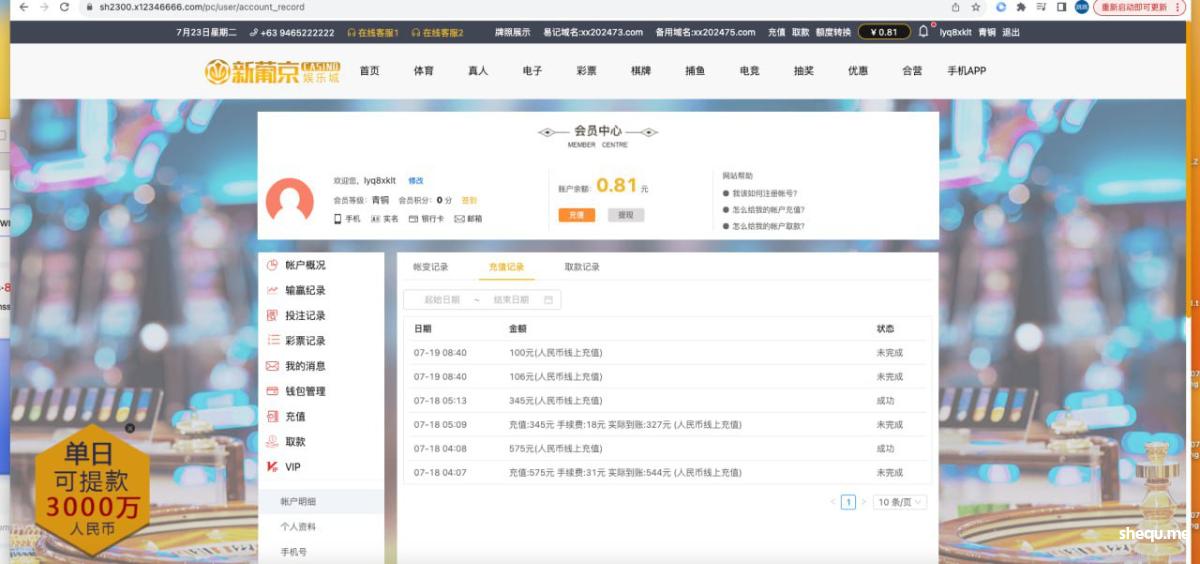
Task: Click the VIP icon in sidebar
Action: pyautogui.click(x=272, y=467)
